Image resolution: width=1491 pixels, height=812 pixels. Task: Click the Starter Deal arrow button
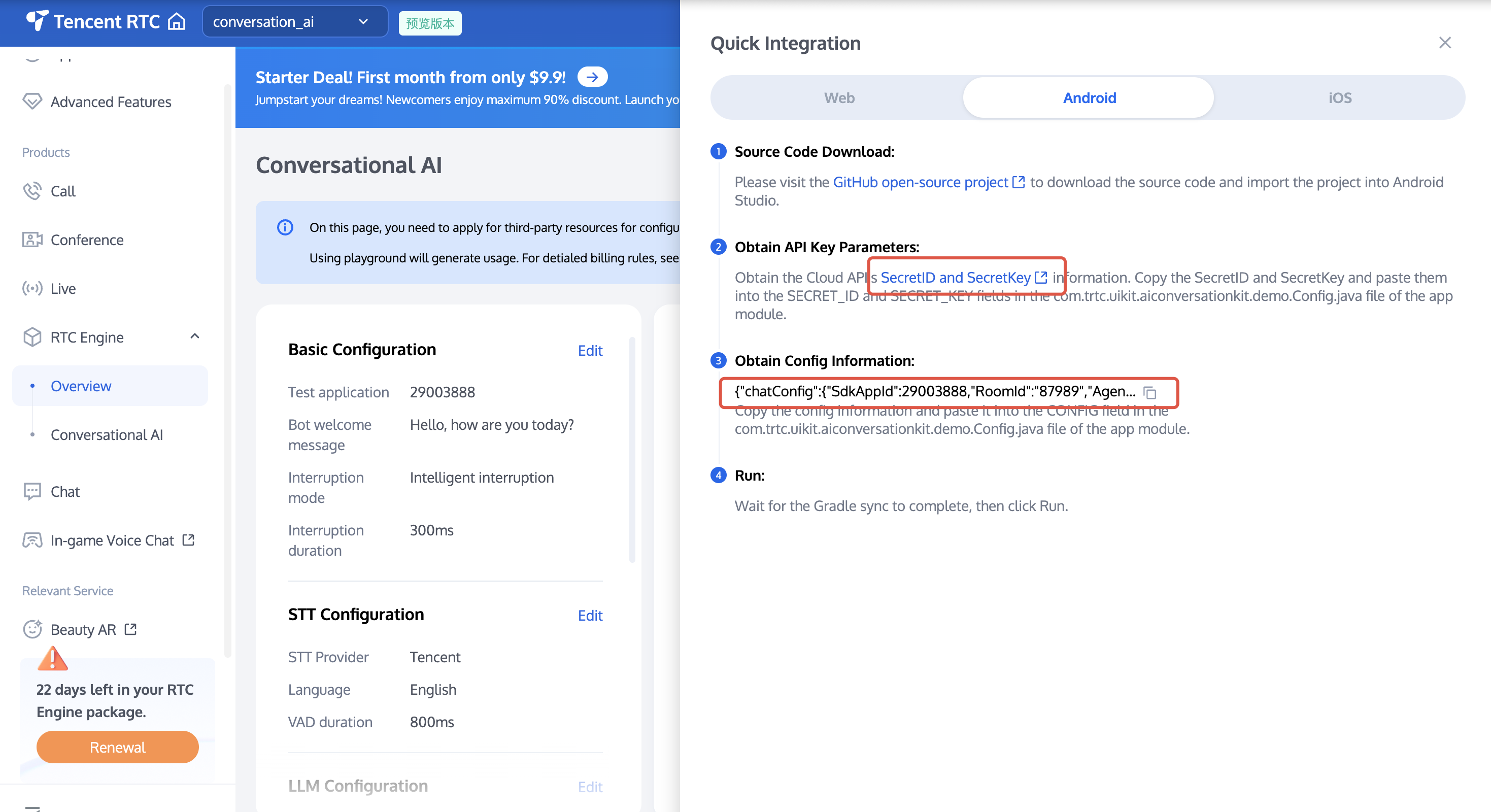(592, 77)
